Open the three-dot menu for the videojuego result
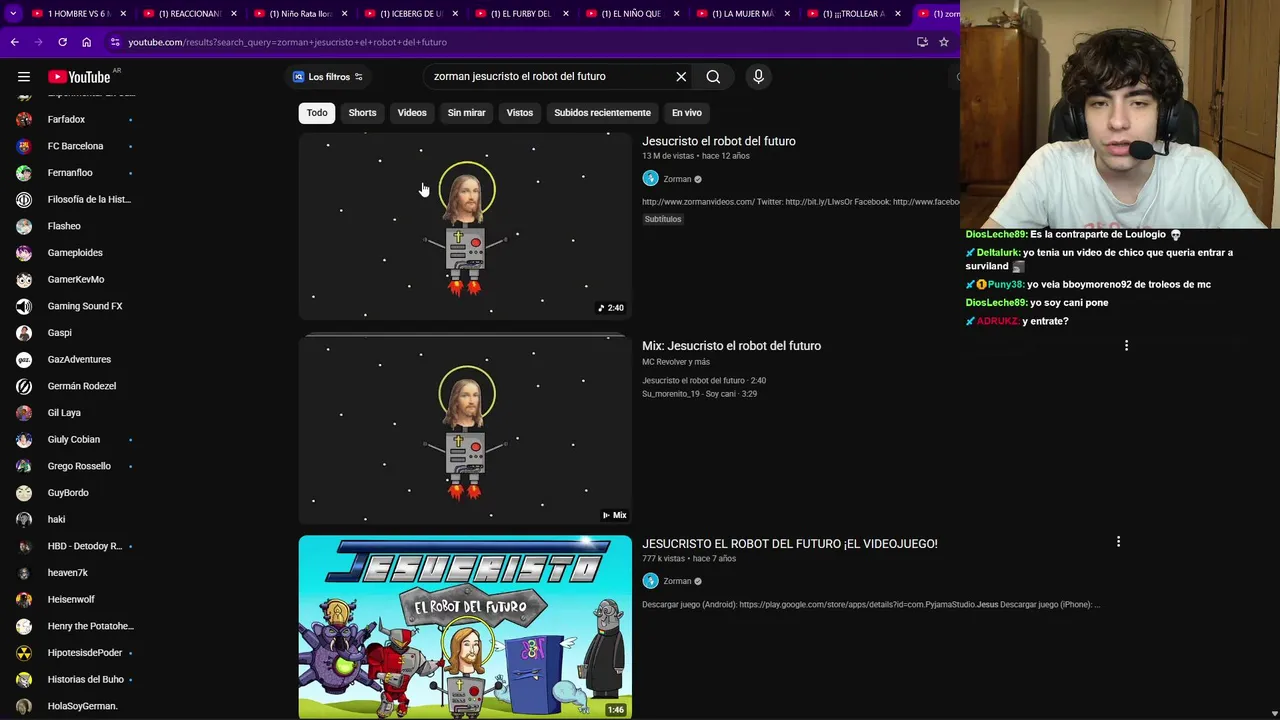This screenshot has height=720, width=1280. pos(1118,542)
